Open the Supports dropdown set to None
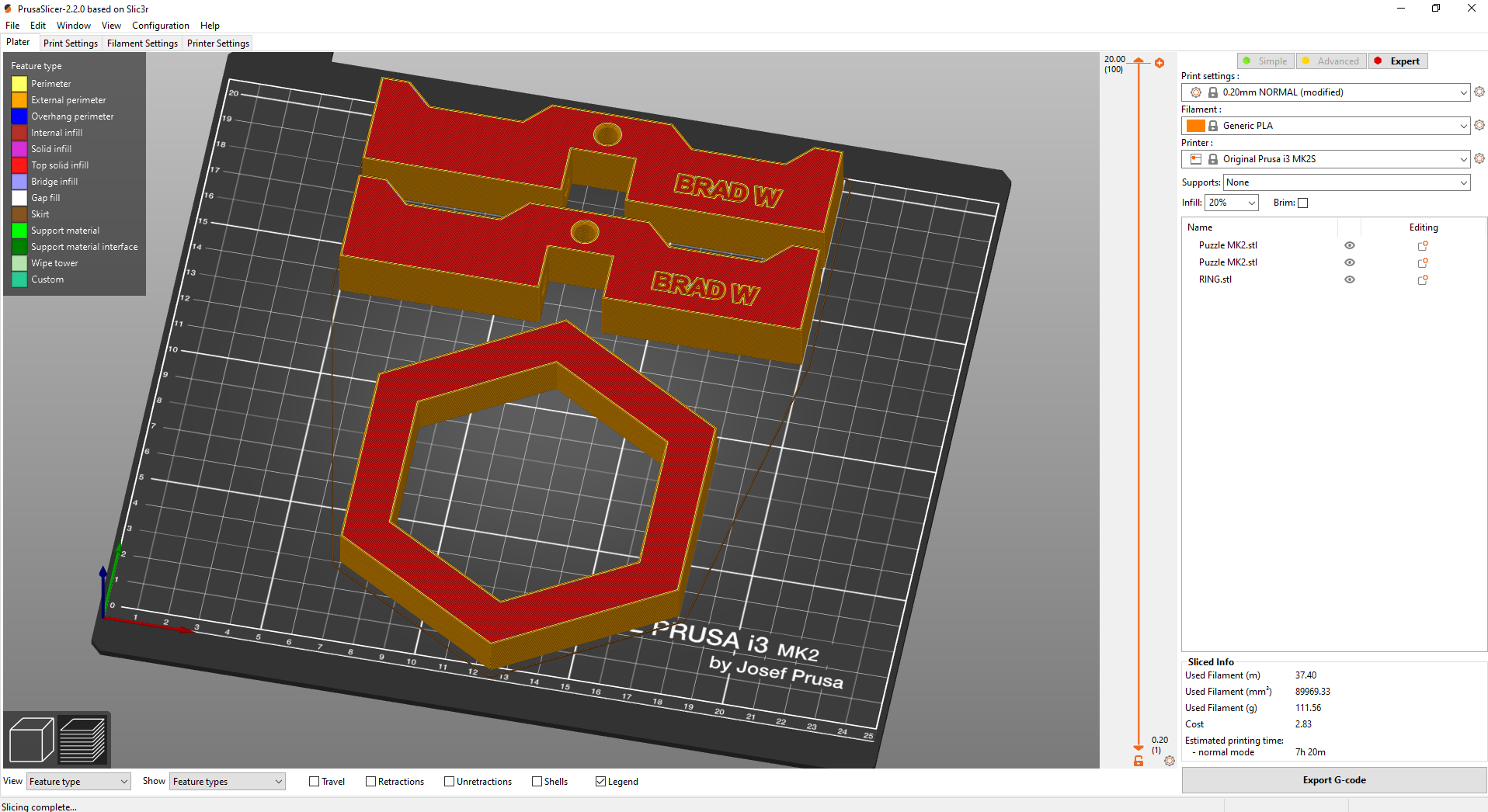The image size is (1488, 812). pos(1347,182)
